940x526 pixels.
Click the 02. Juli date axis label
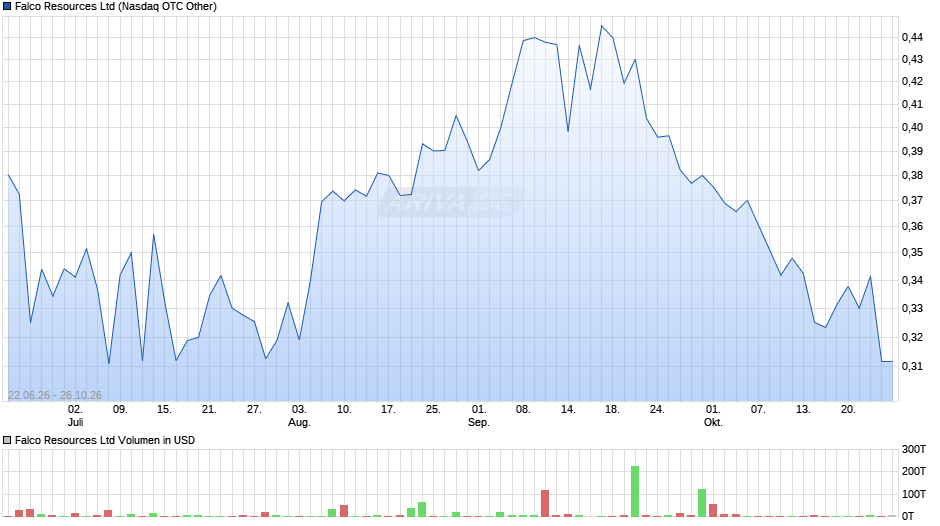(75, 416)
